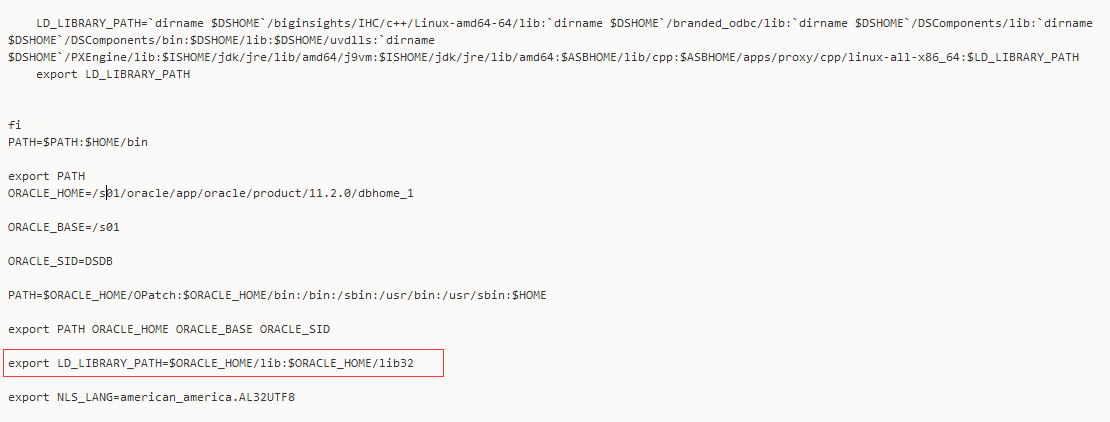1110x422 pixels.
Task: Click the 'export PATH' line
Action: click(x=47, y=176)
